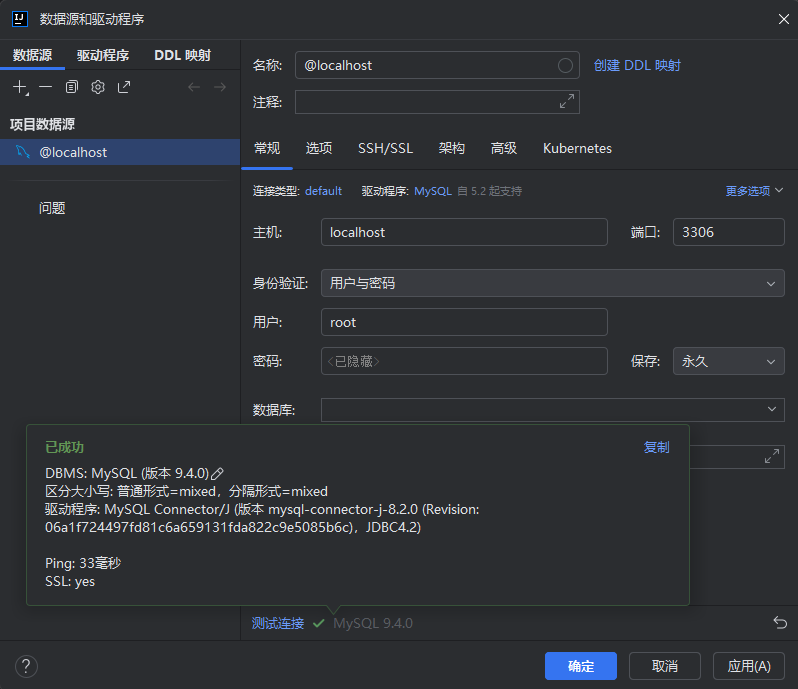
Task: Click the 端口 port input field
Action: pos(728,232)
